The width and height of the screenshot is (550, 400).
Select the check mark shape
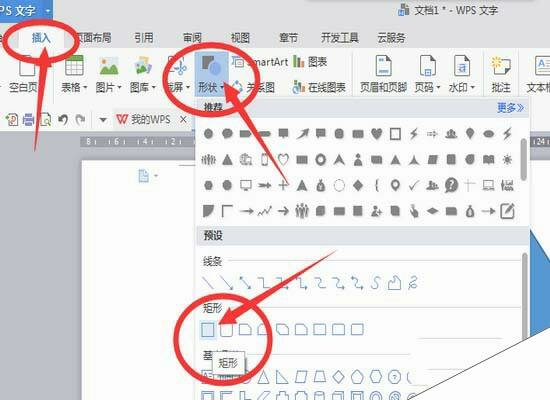(414, 185)
